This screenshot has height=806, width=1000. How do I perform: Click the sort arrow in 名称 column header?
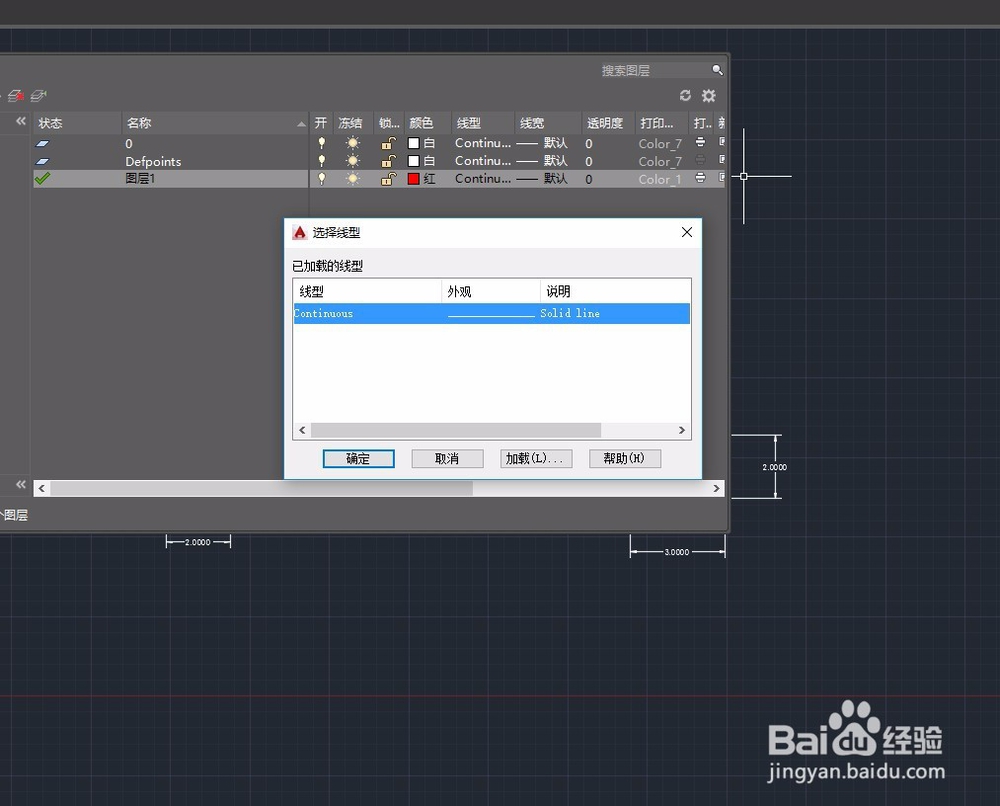click(301, 124)
